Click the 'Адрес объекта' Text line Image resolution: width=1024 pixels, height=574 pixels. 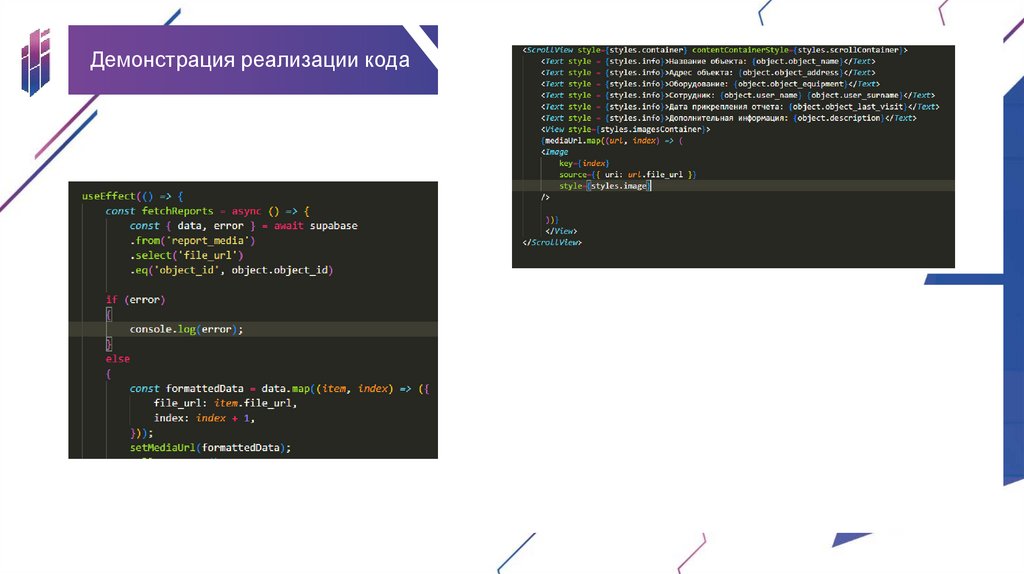(708, 72)
